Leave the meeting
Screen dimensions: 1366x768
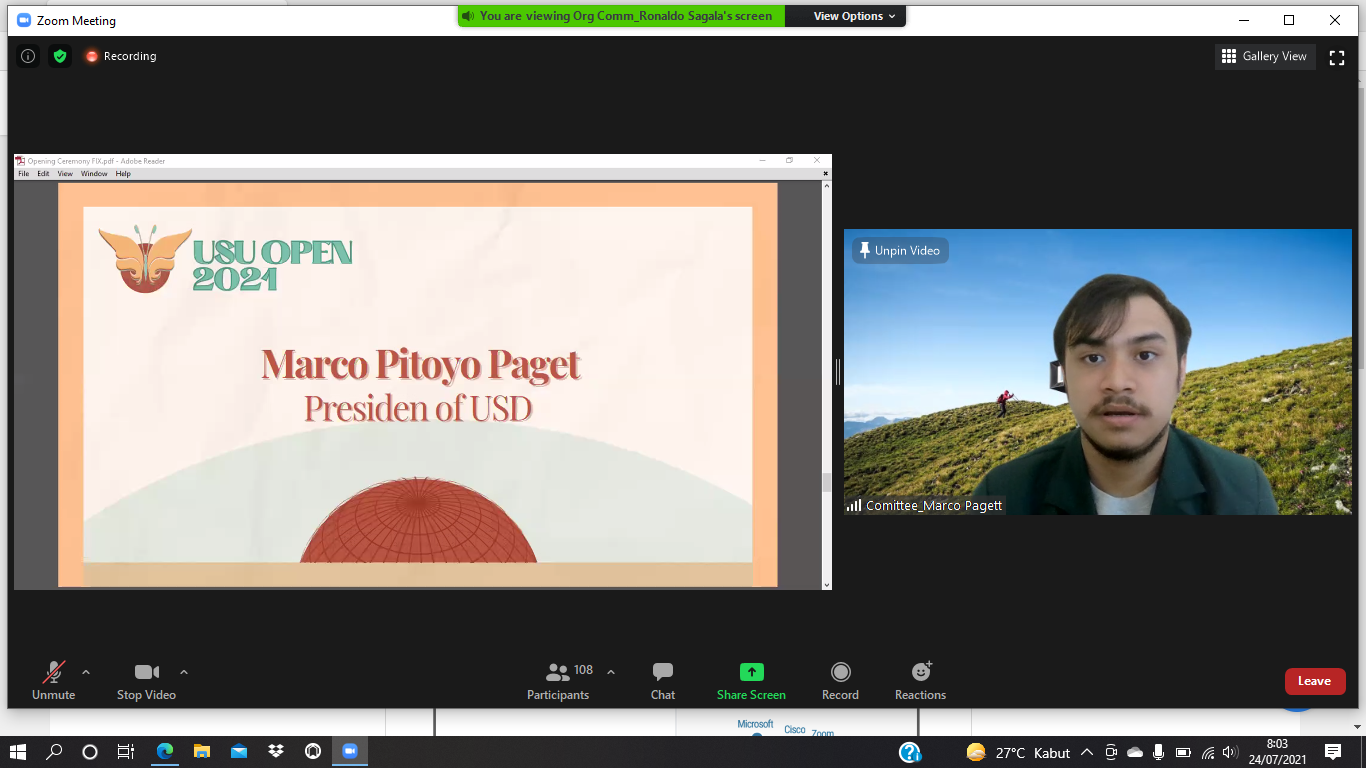click(x=1314, y=681)
